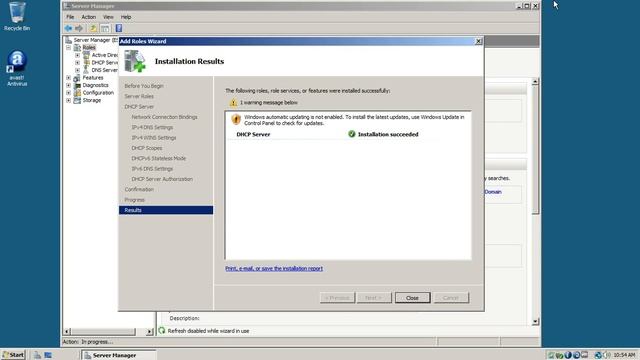The width and height of the screenshot is (640, 360).
Task: Click the Roles node icon in tree
Action: coord(77,47)
